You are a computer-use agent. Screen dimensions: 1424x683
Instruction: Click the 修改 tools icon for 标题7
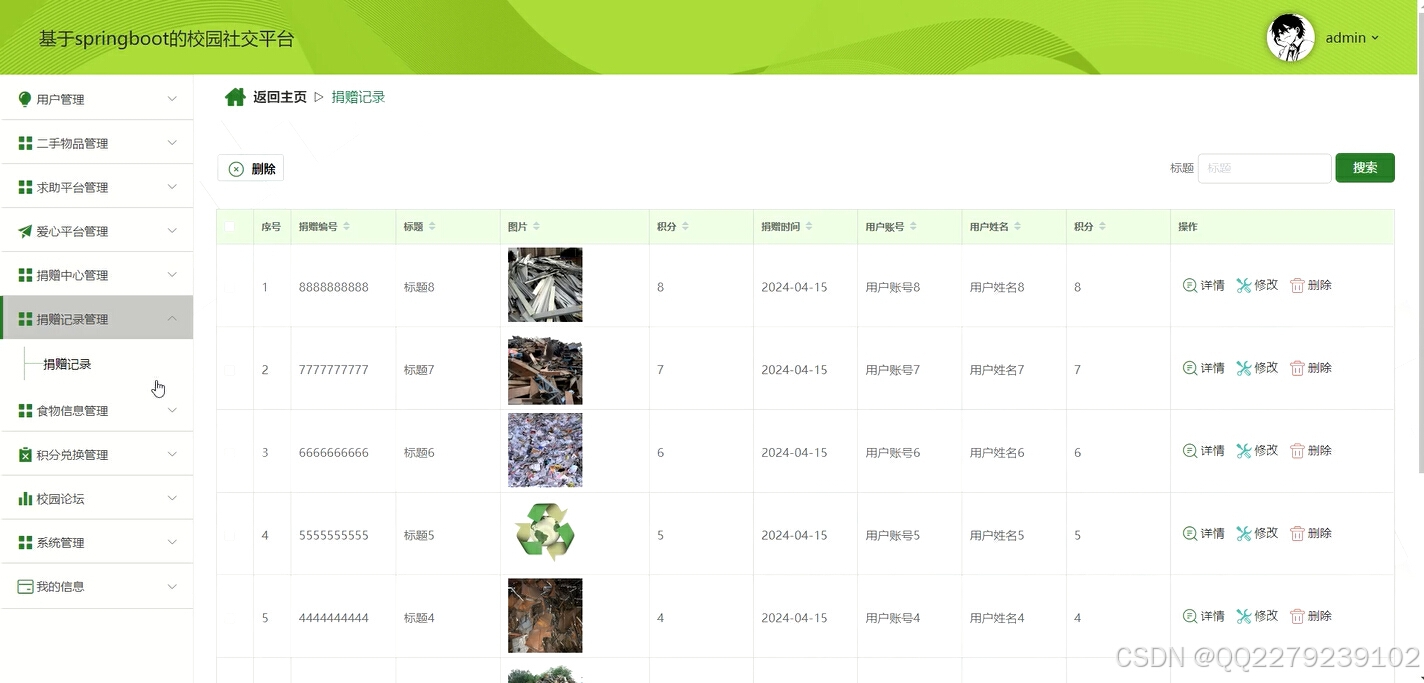coord(1244,368)
